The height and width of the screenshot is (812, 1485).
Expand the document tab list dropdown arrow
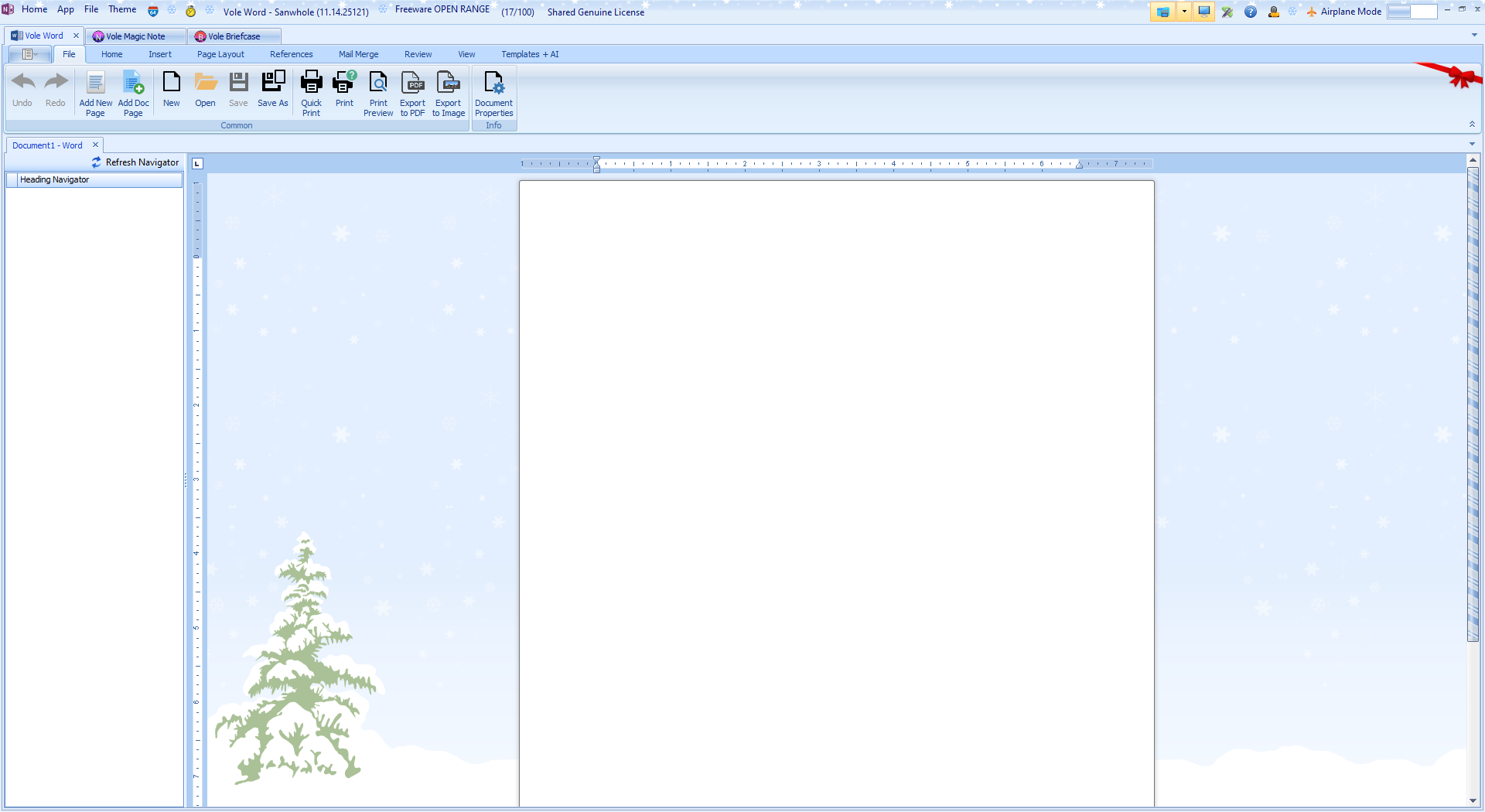(x=1472, y=144)
